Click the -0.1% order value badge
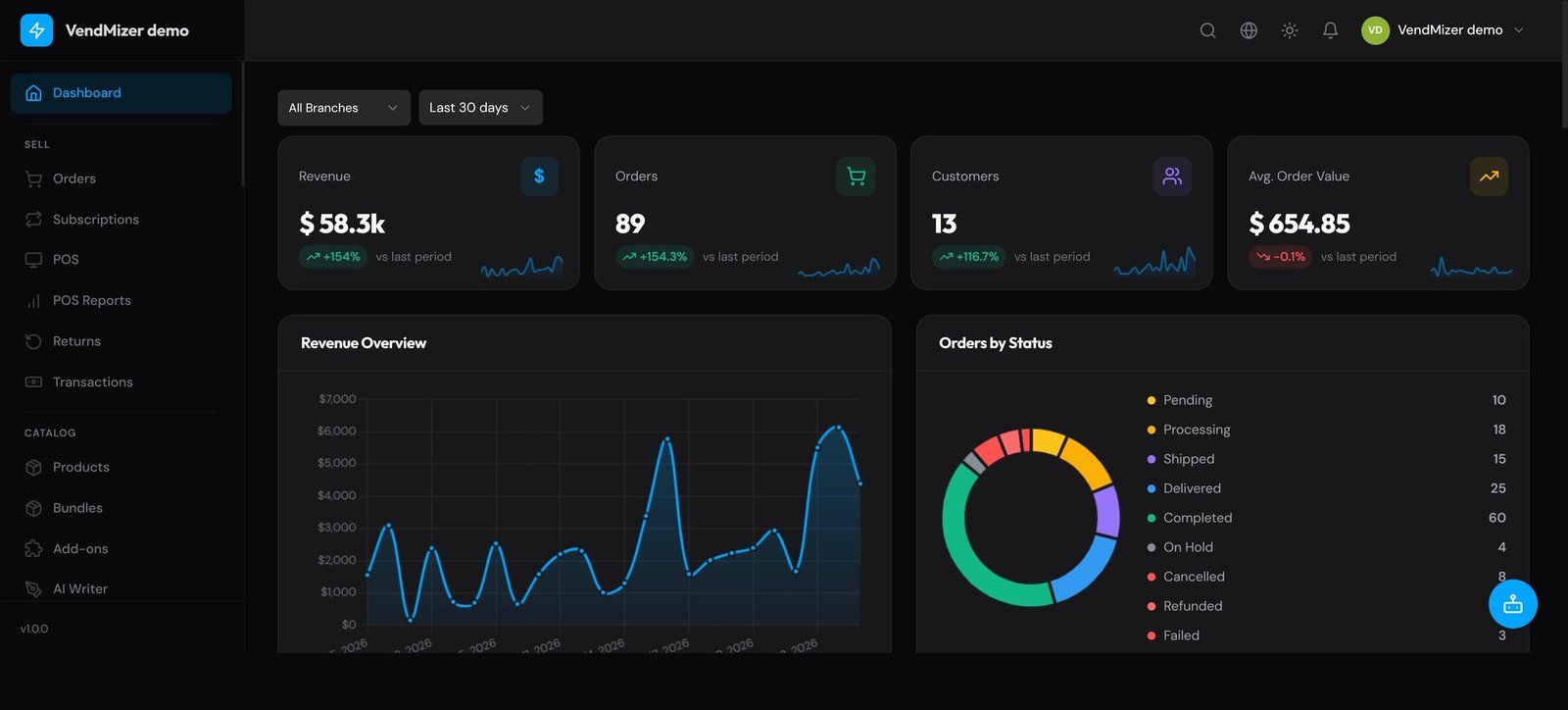1568x710 pixels. point(1281,257)
